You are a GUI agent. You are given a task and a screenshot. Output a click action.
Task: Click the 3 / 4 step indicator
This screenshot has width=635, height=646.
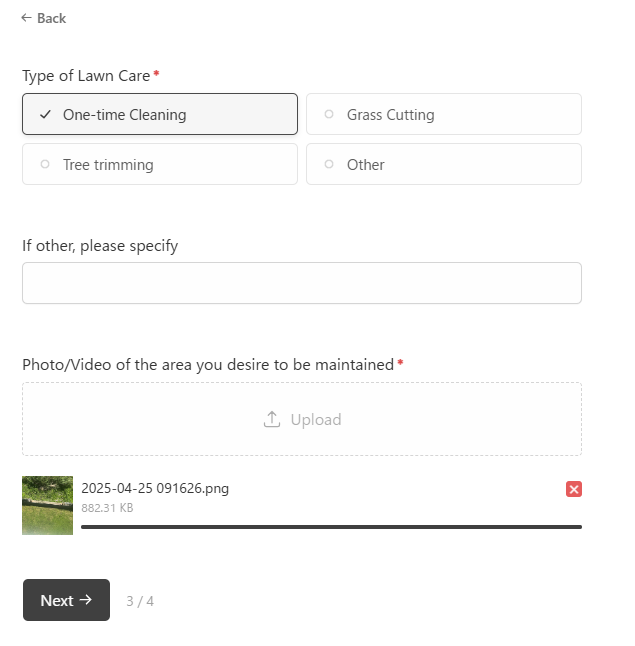point(140,601)
